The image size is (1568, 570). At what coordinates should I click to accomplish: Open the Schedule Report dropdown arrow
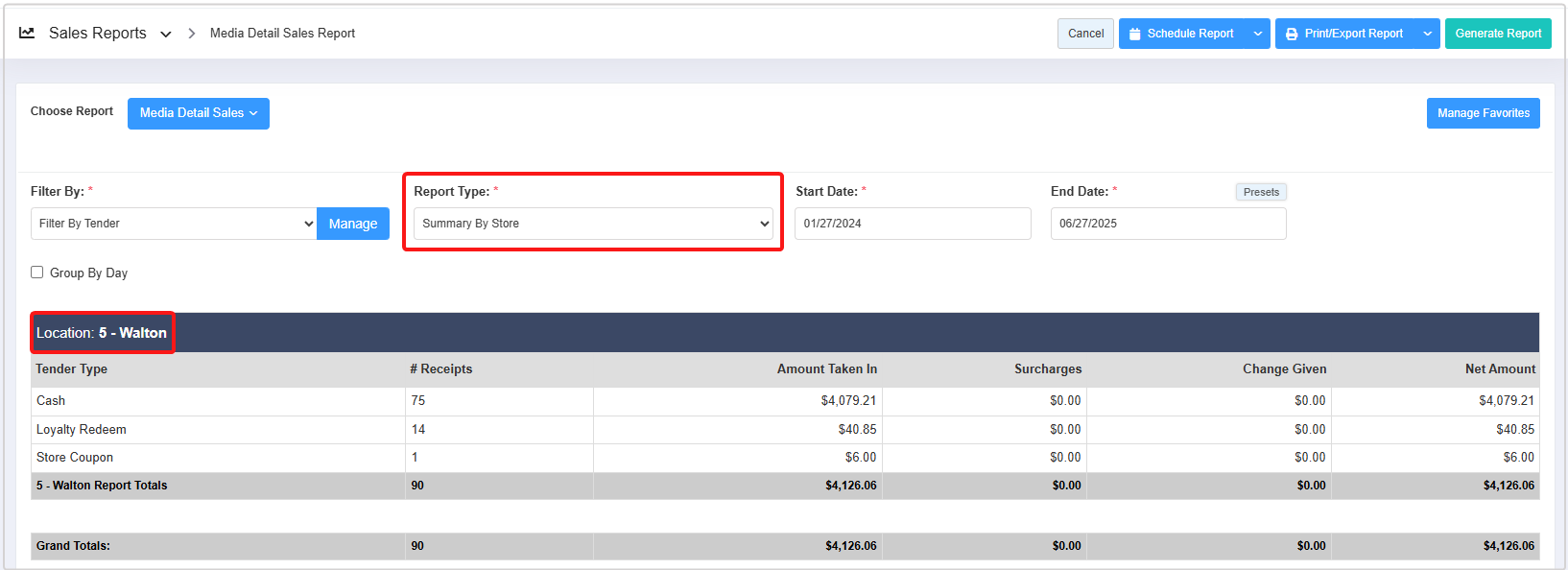tap(1257, 34)
